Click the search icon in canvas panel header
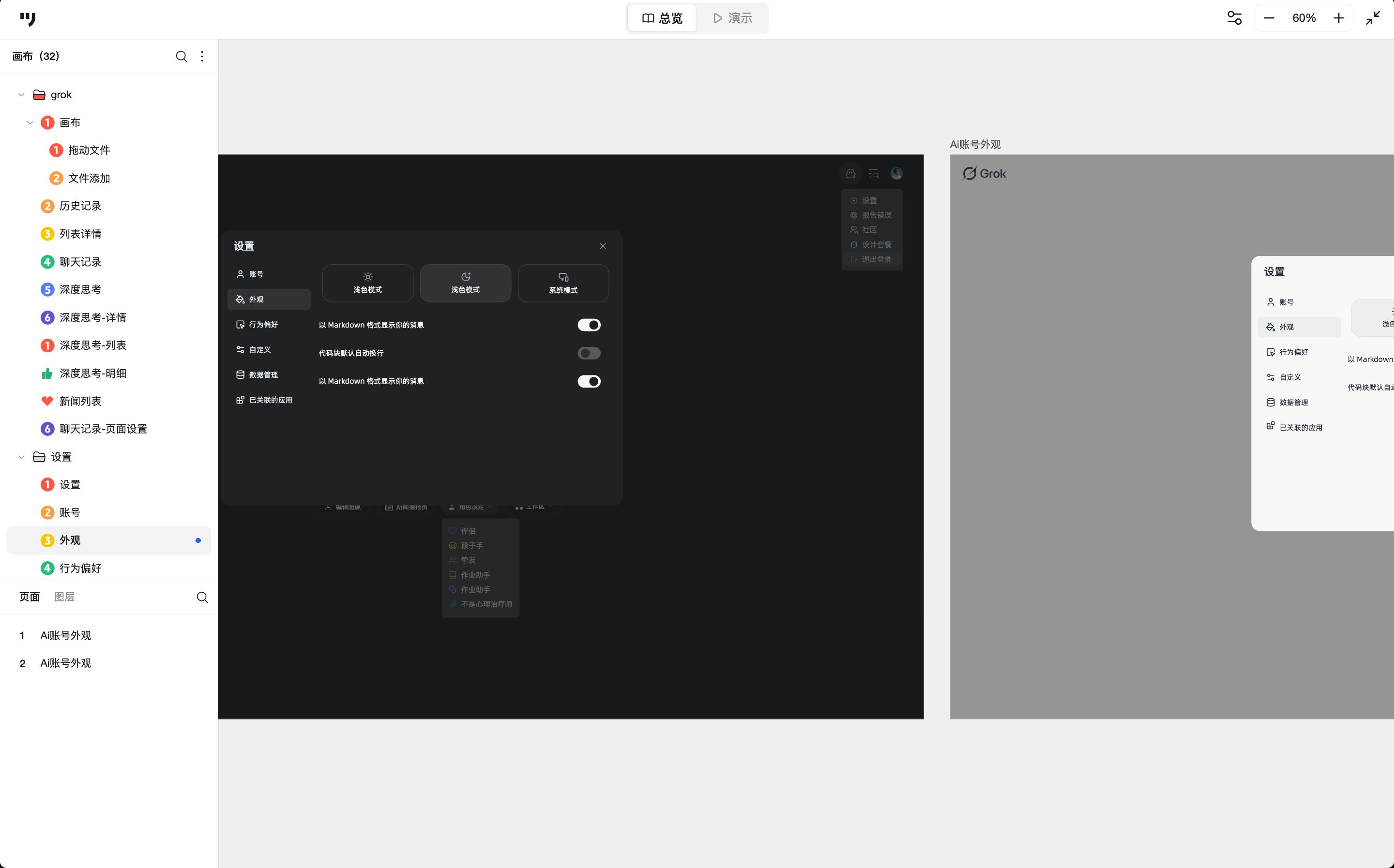Screen dimensions: 1394x868 pos(182,56)
